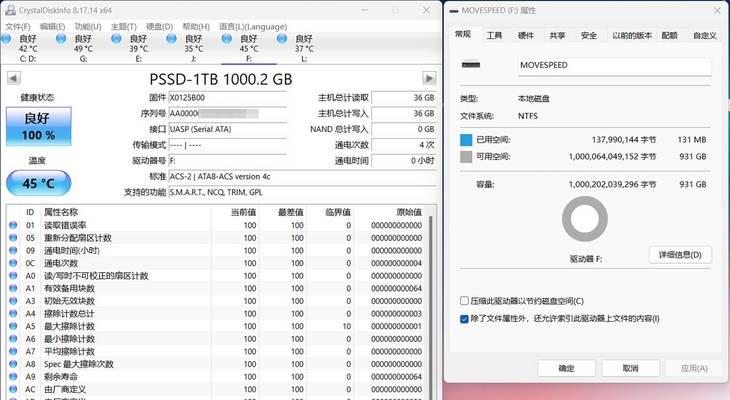
Task: Enable compress this drive checkbox
Action: (x=464, y=301)
